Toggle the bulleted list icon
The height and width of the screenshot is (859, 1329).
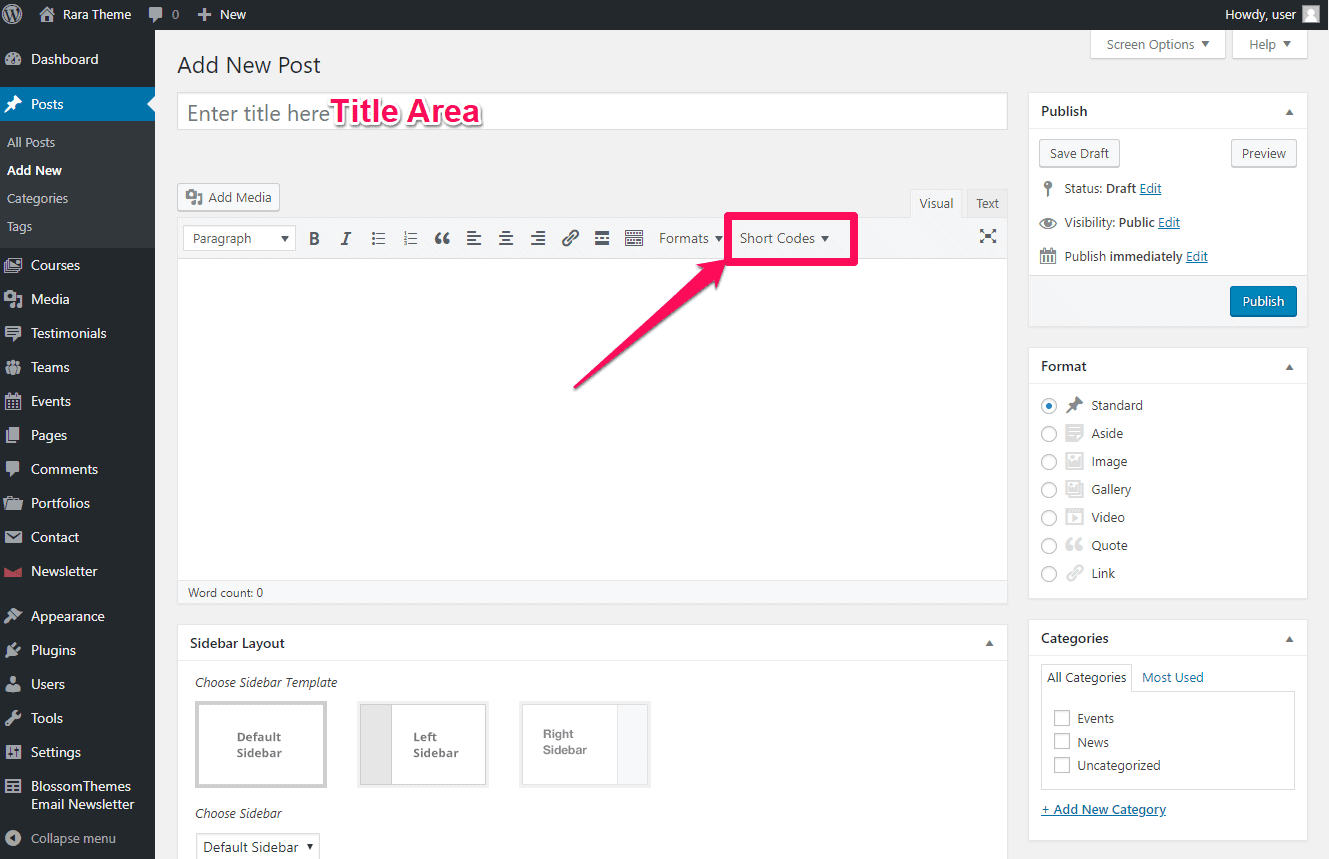(x=378, y=239)
